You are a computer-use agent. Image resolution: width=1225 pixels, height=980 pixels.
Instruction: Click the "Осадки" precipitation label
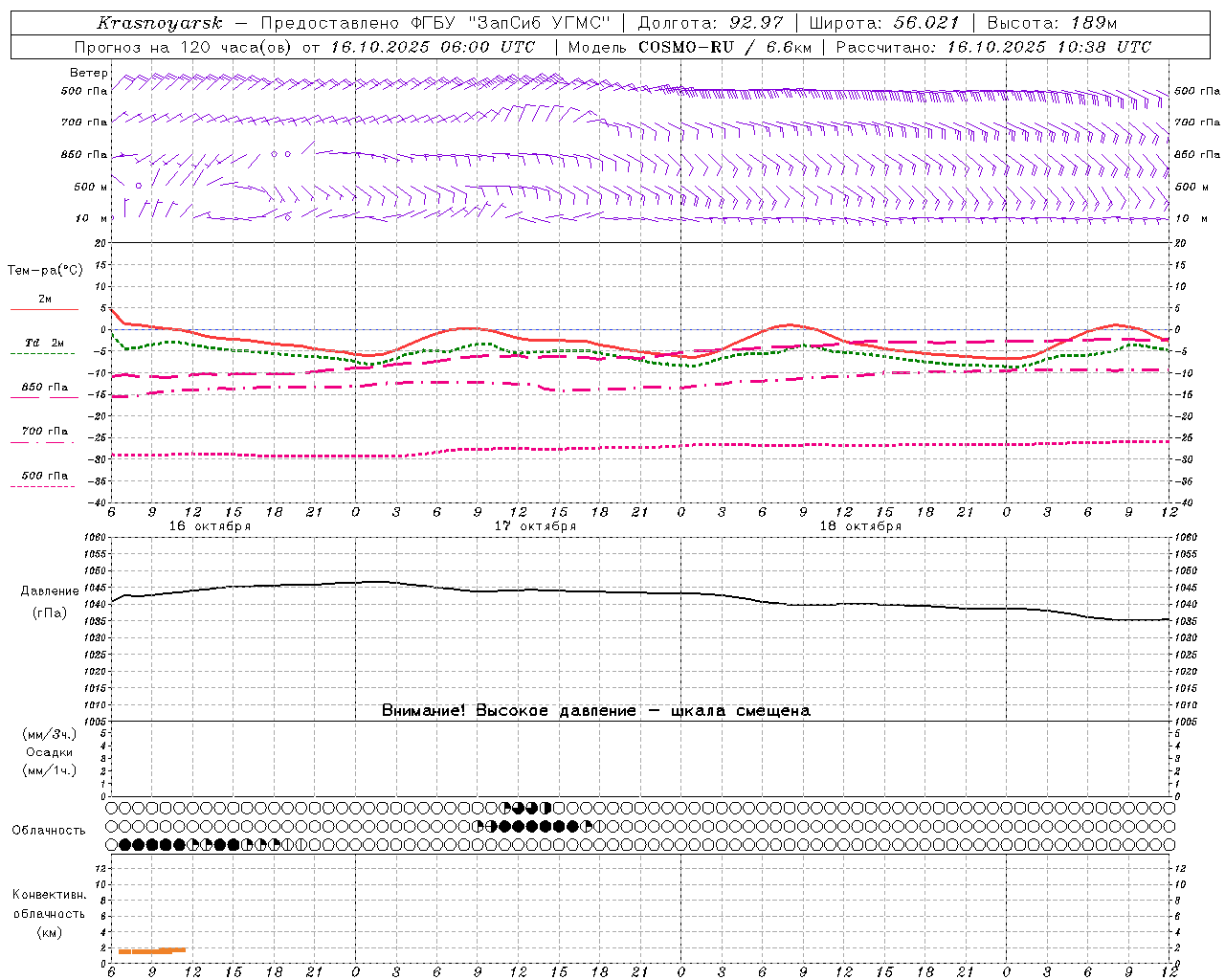pyautogui.click(x=50, y=752)
